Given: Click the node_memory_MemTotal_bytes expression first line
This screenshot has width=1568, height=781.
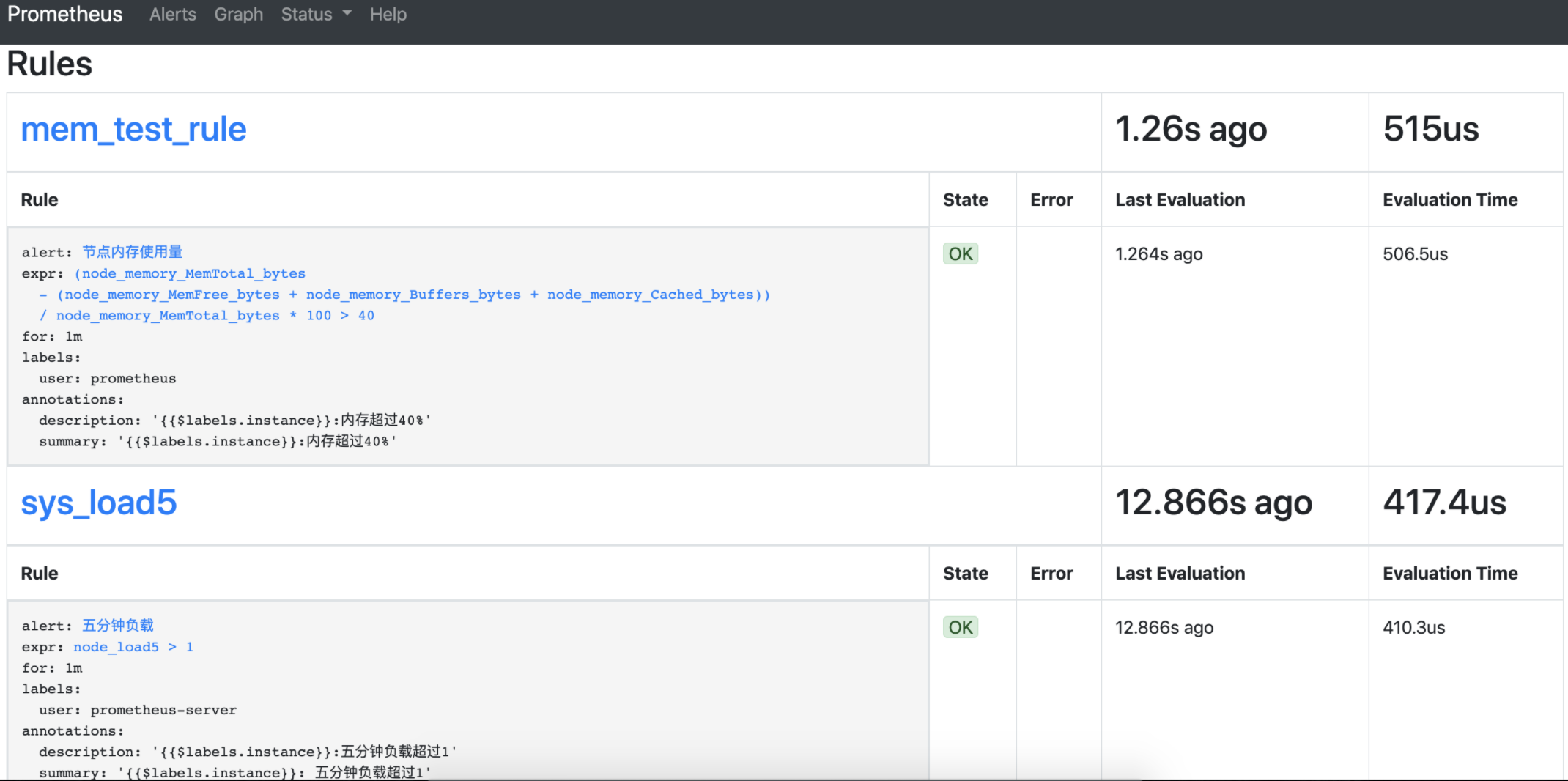Looking at the screenshot, I should tap(190, 273).
